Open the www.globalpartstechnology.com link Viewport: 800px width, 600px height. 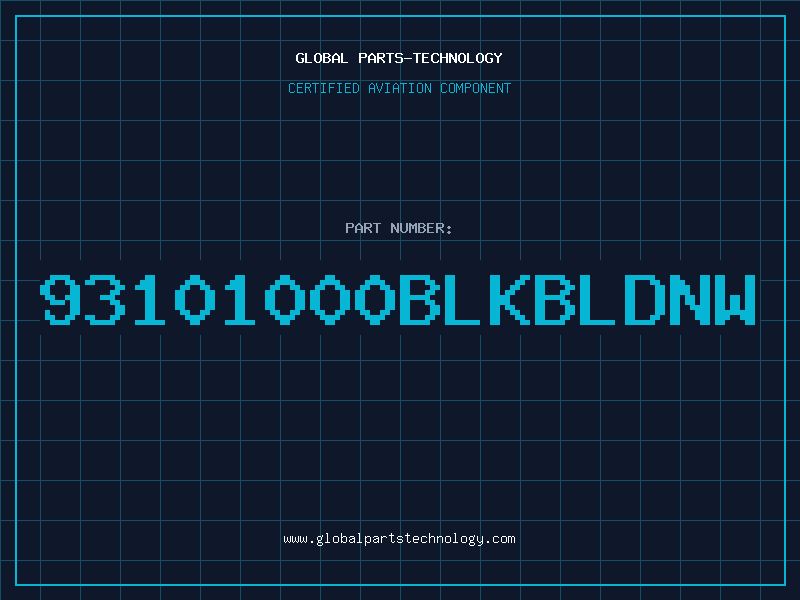pos(399,539)
